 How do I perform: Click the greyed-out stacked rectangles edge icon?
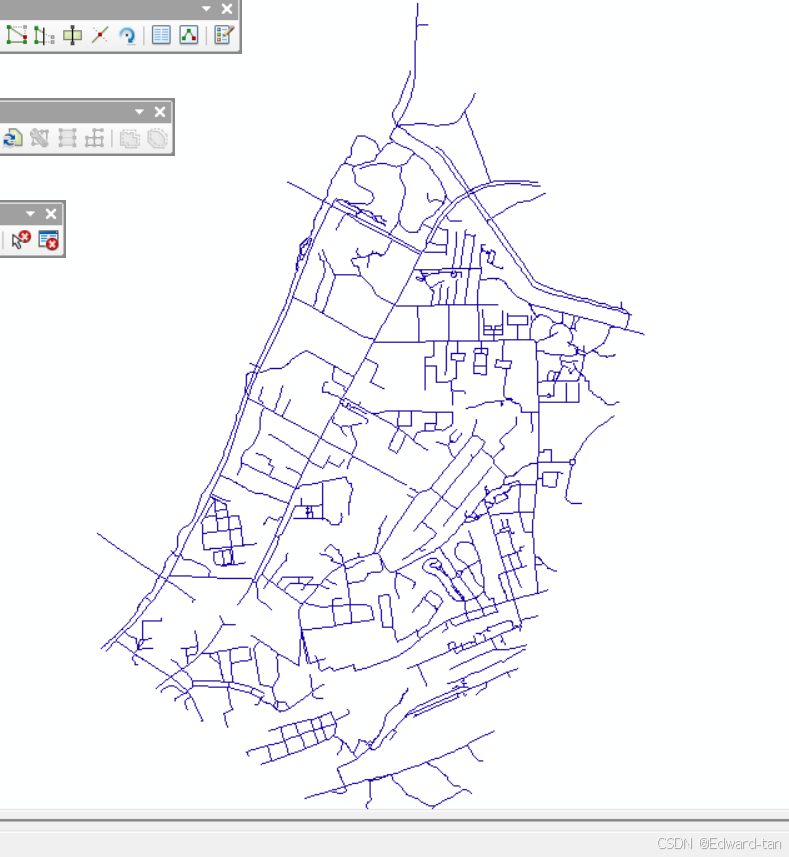[x=67, y=138]
